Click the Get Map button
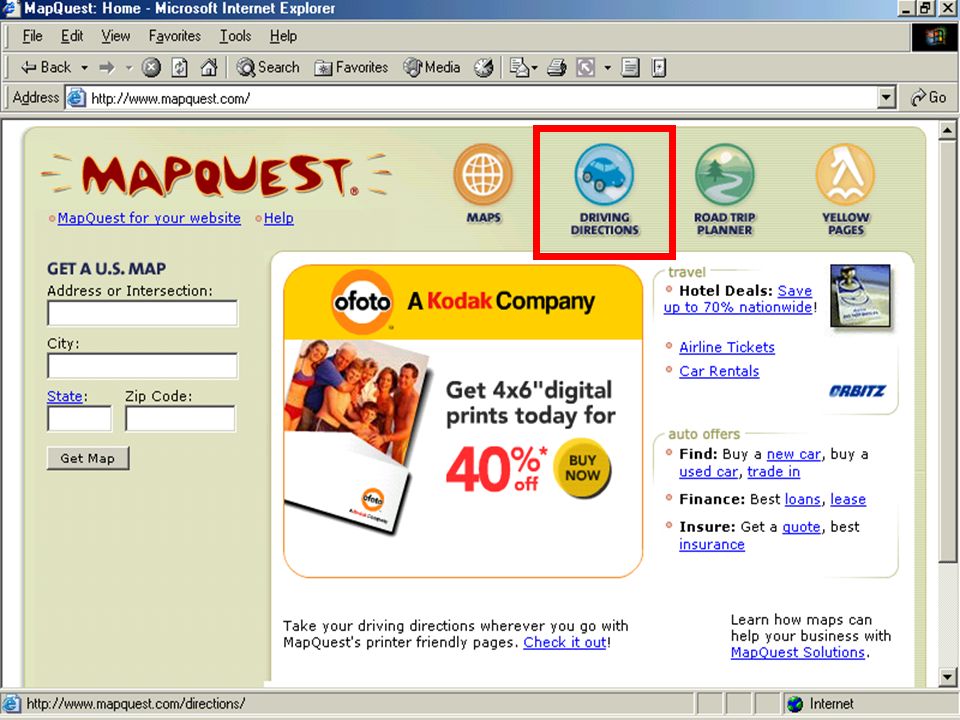960x720 pixels. click(x=88, y=458)
